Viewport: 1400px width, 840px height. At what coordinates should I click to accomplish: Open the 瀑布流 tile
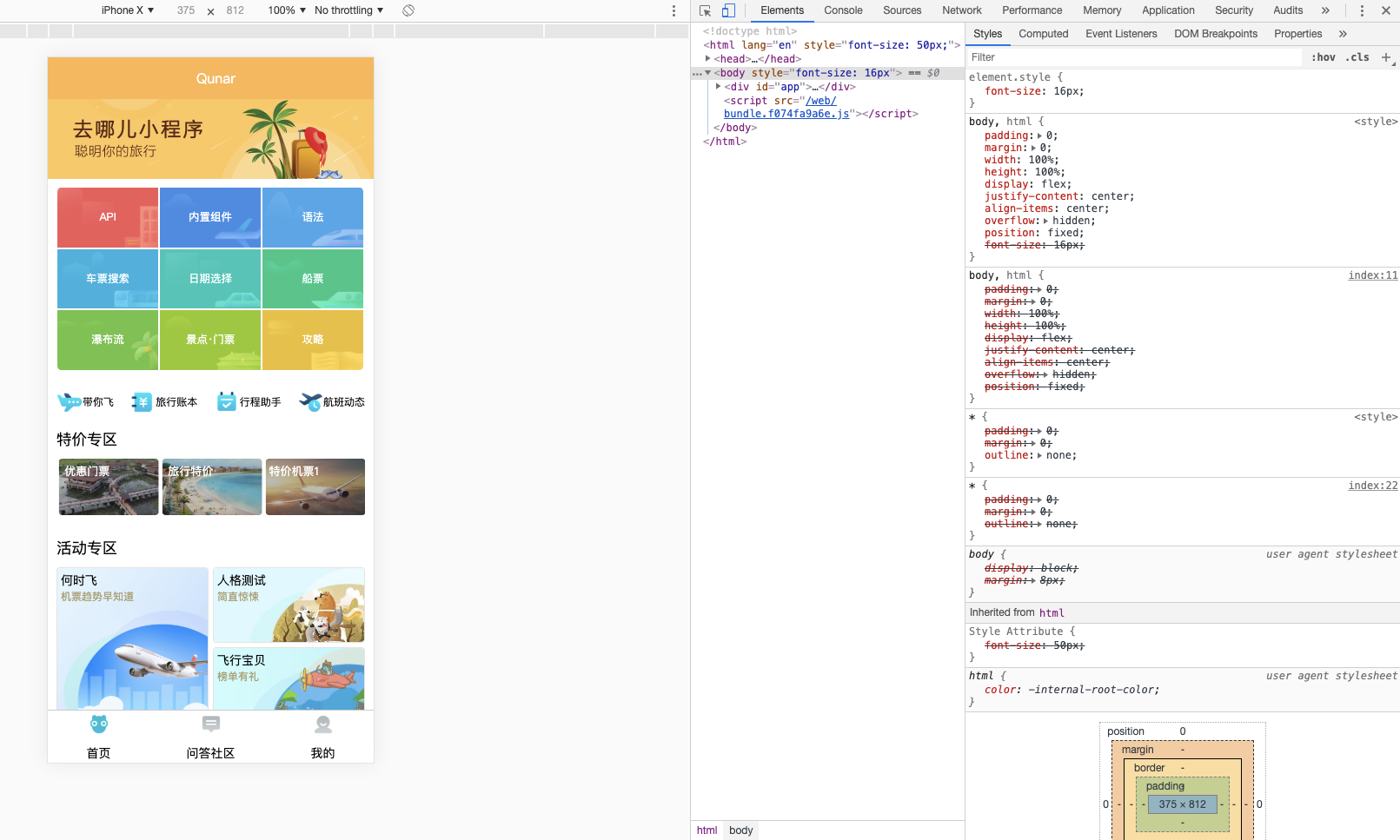[x=108, y=340]
